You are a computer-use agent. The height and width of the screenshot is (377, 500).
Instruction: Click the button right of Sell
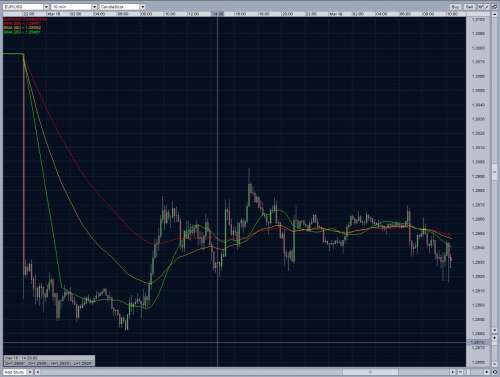pos(484,7)
